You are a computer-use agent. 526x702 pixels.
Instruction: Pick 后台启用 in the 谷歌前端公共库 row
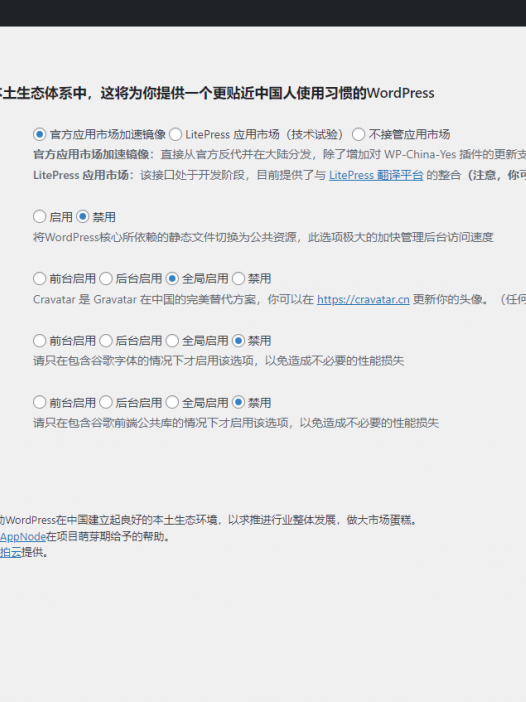click(106, 402)
